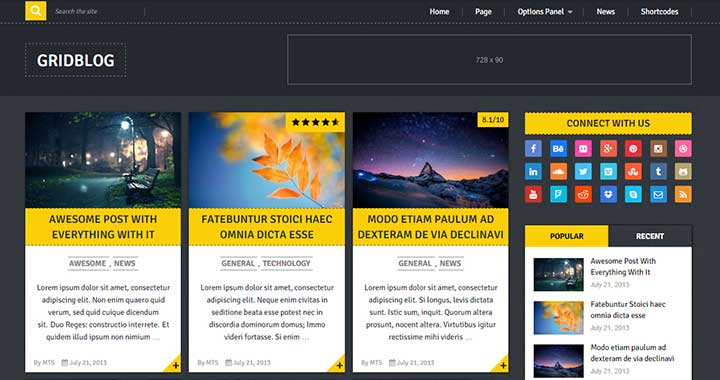Open the LinkedIn social icon

tap(533, 172)
